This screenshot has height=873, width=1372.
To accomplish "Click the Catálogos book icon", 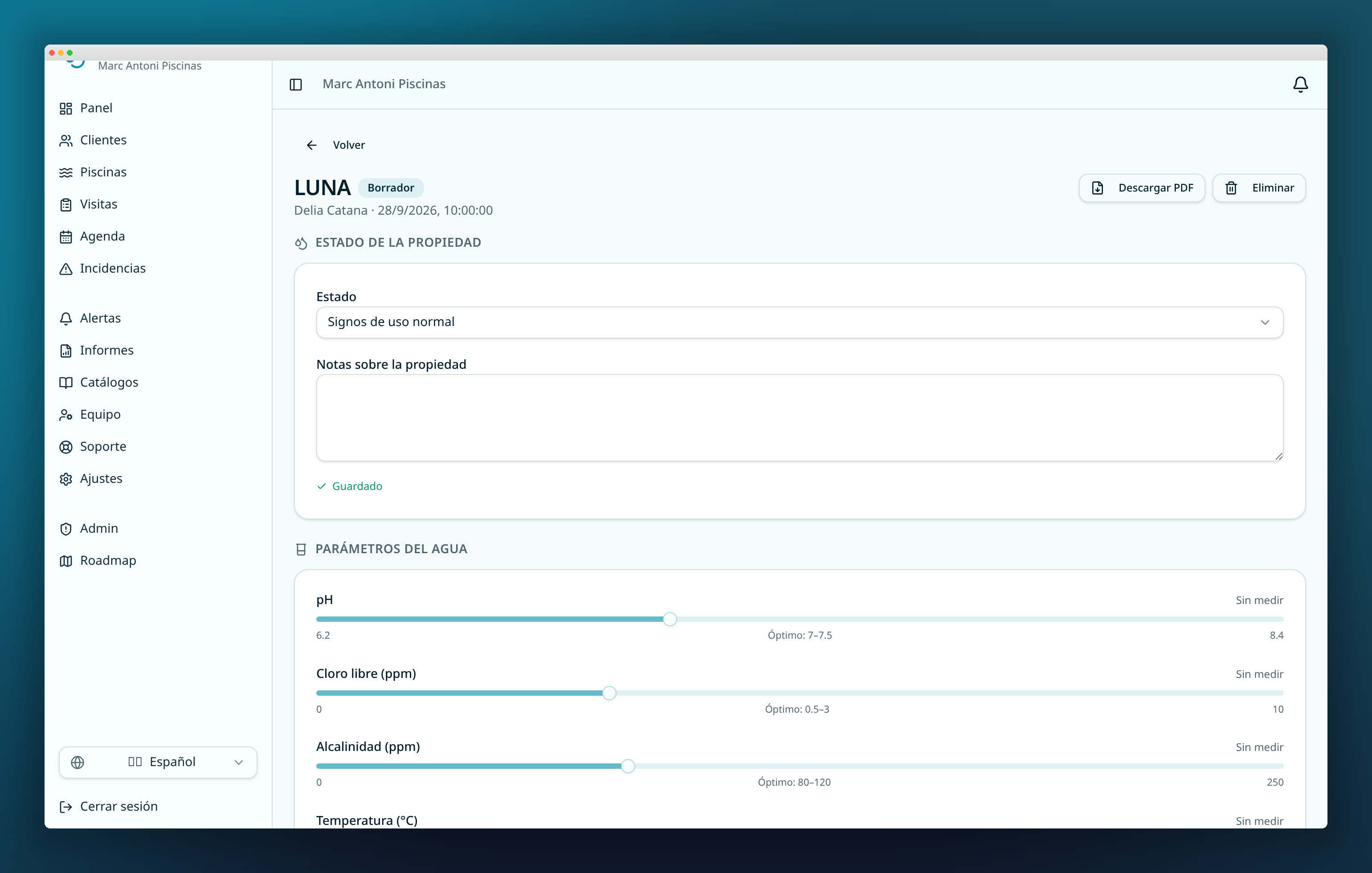I will pos(66,382).
